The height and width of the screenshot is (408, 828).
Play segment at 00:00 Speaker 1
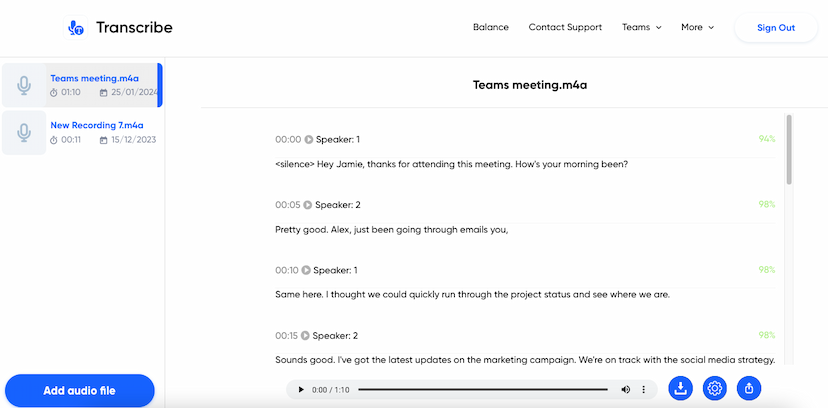point(309,139)
